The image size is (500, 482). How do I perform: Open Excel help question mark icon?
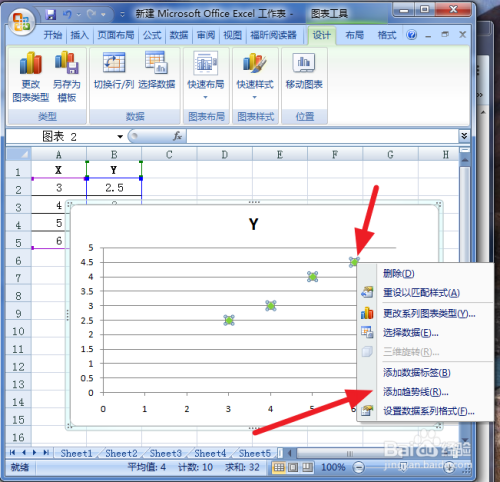point(412,35)
